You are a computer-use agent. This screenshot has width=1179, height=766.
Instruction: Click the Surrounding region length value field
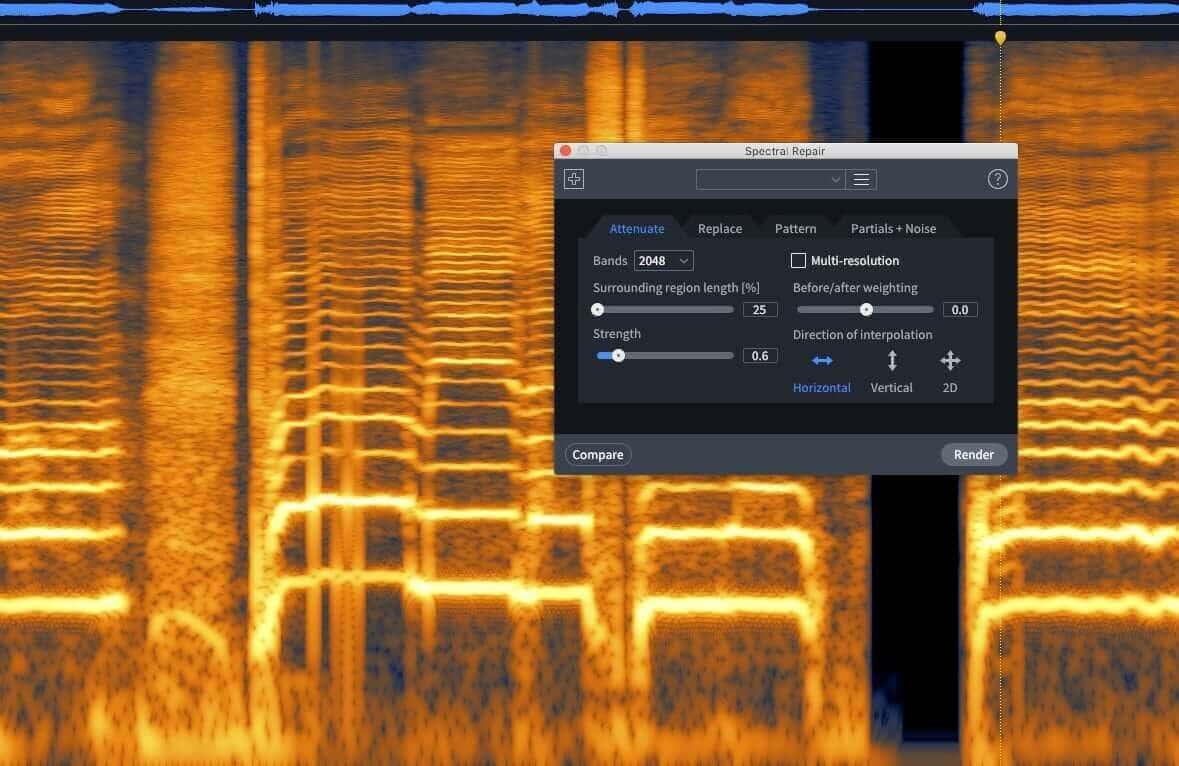click(x=759, y=310)
